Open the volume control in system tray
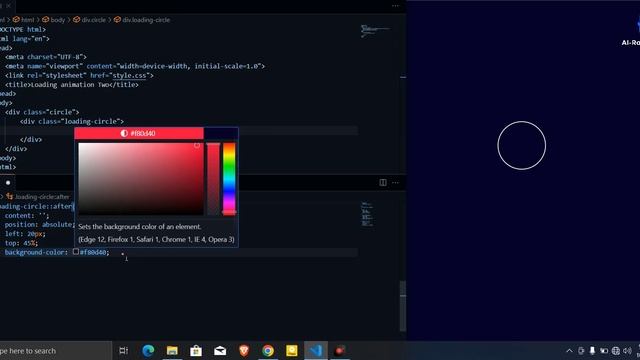640x360 pixels. (627, 351)
